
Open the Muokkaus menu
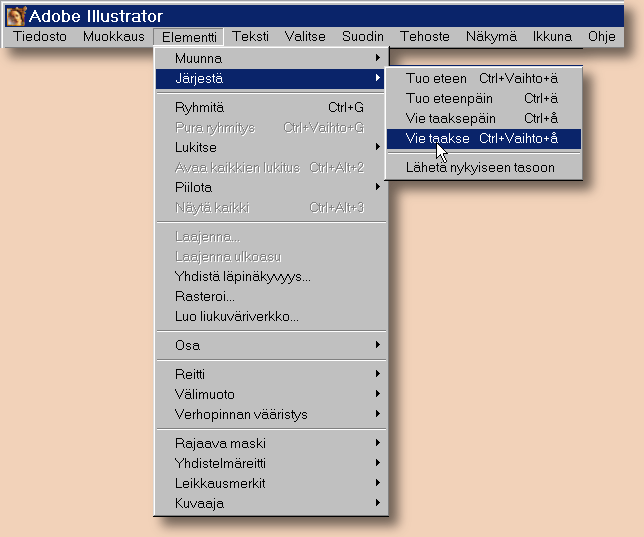coord(113,37)
